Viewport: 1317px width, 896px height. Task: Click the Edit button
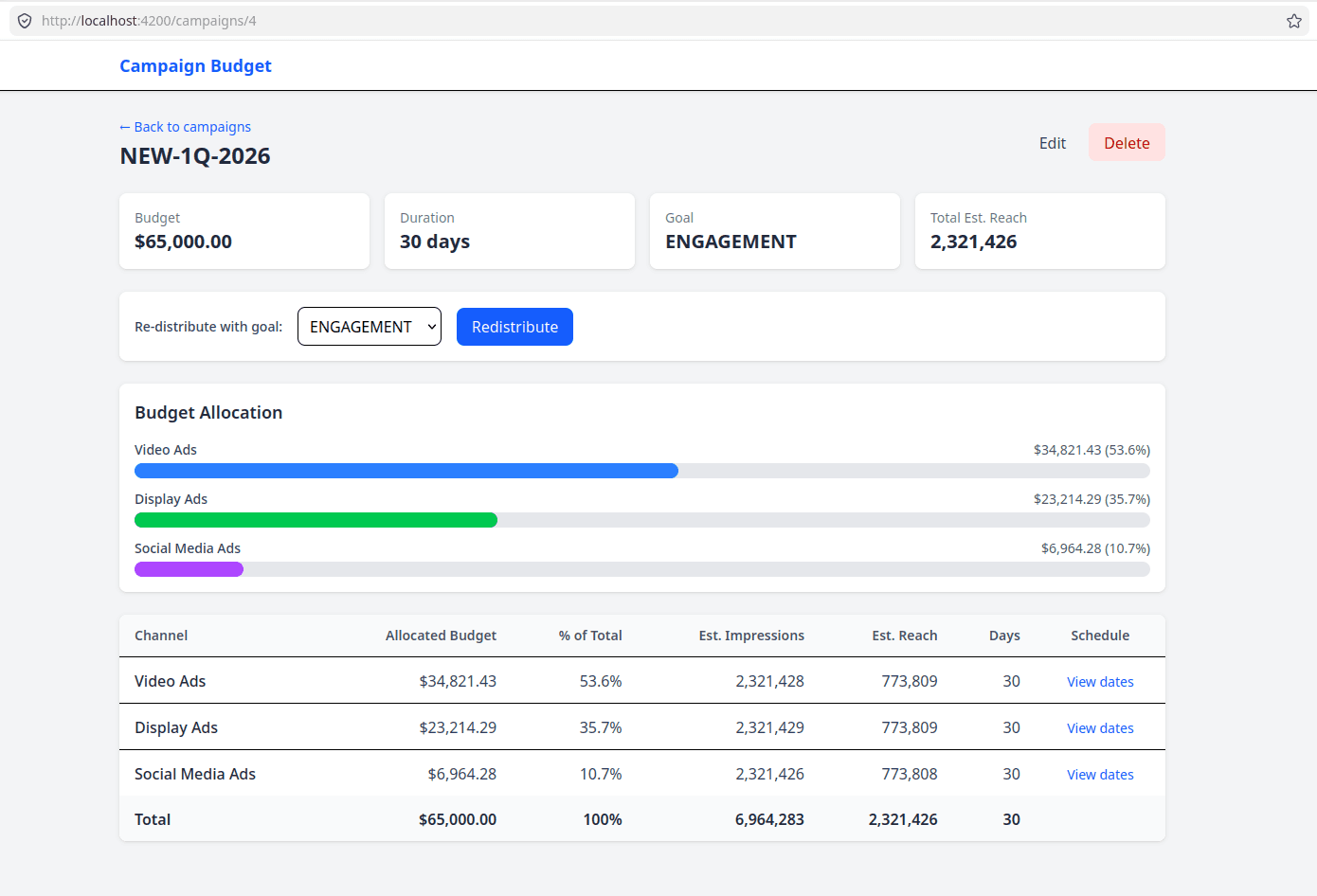pos(1052,142)
